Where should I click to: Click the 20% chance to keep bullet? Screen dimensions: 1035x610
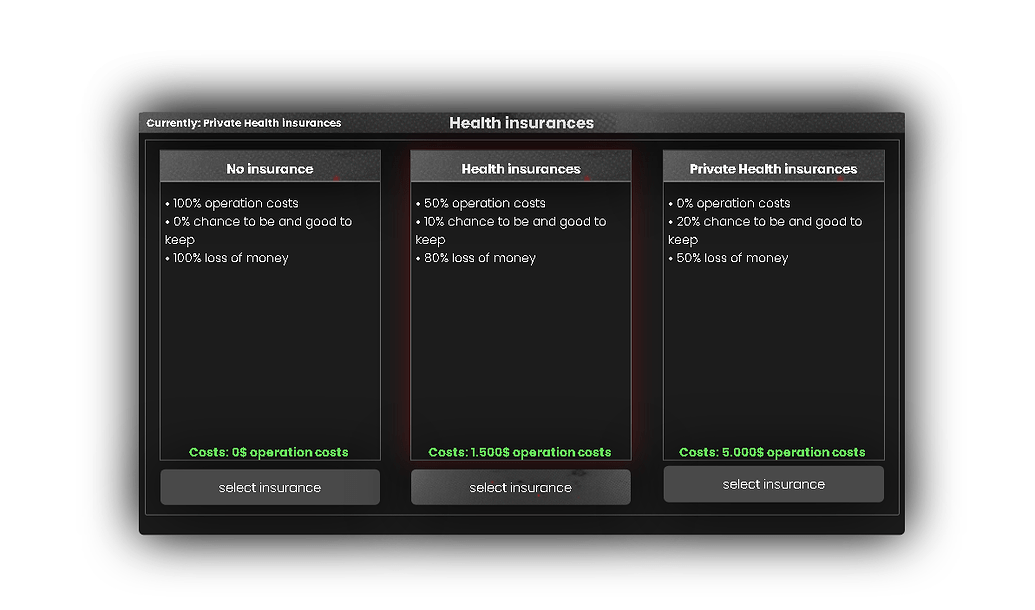tap(763, 221)
